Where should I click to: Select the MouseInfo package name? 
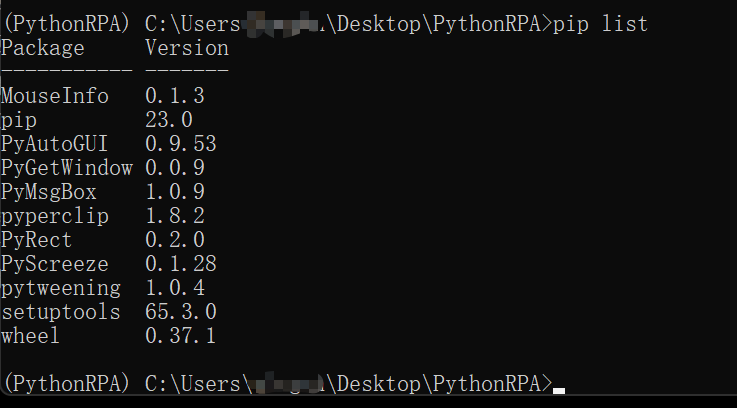point(55,96)
